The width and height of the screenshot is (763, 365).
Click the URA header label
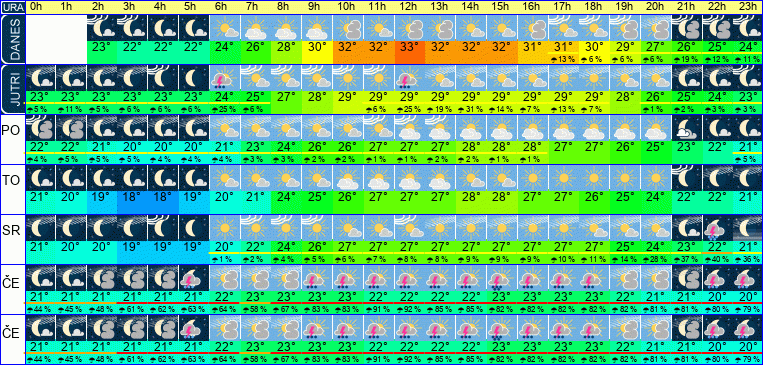pos(12,7)
